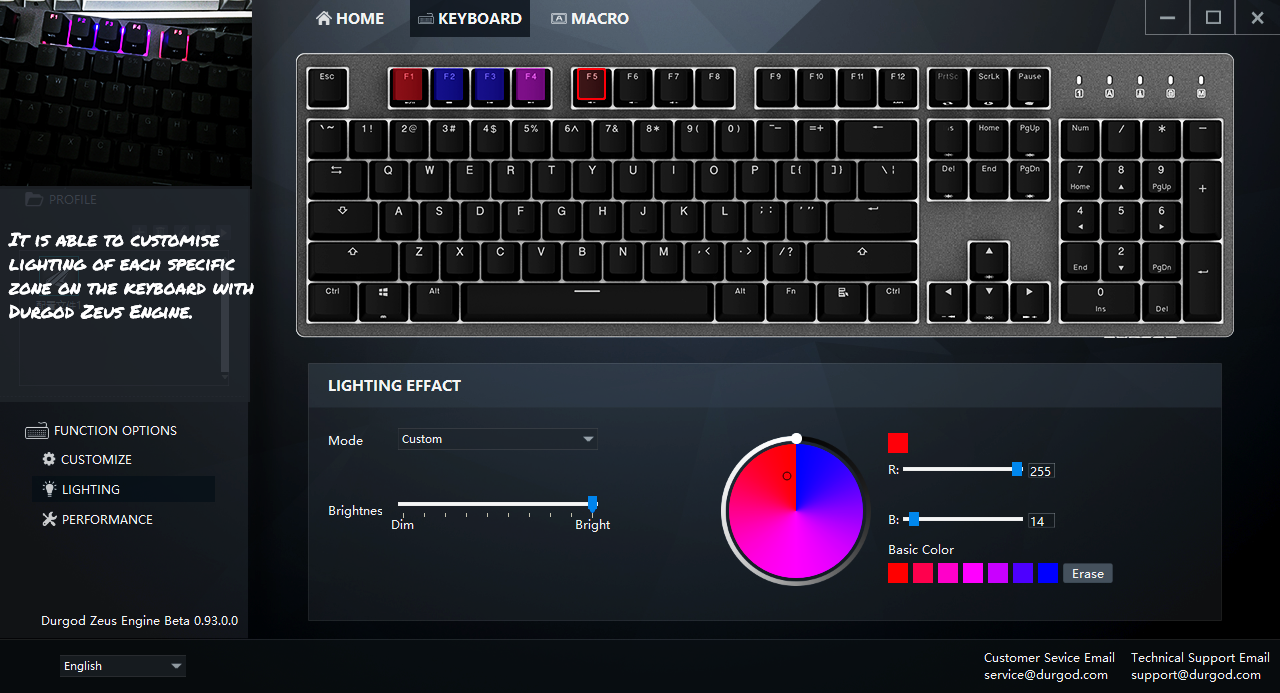Open the Performance settings section
The height and width of the screenshot is (693, 1280).
point(97,519)
